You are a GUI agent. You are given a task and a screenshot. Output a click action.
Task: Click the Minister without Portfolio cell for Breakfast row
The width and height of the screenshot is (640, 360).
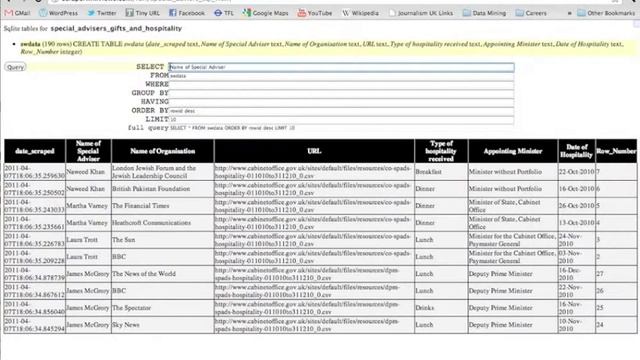pos(513,172)
